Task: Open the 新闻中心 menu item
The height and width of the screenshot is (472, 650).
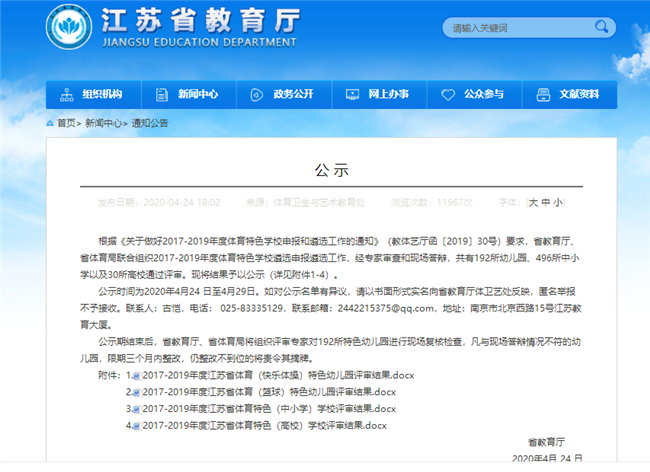Action: pyautogui.click(x=189, y=94)
